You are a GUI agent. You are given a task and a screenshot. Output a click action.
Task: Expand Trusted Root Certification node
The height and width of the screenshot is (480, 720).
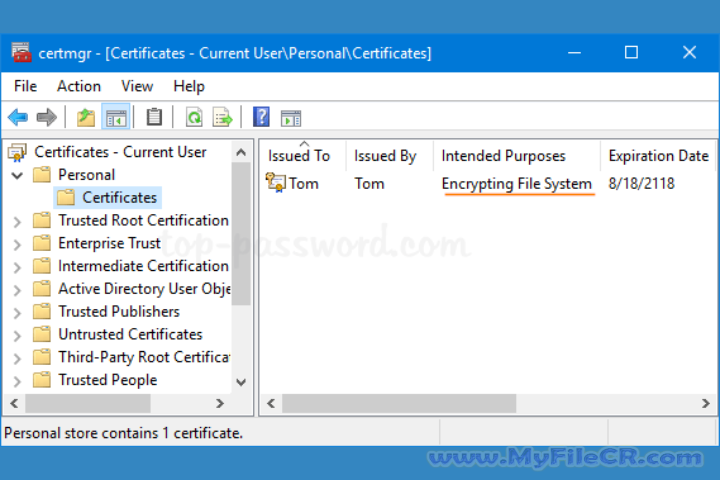tap(17, 222)
